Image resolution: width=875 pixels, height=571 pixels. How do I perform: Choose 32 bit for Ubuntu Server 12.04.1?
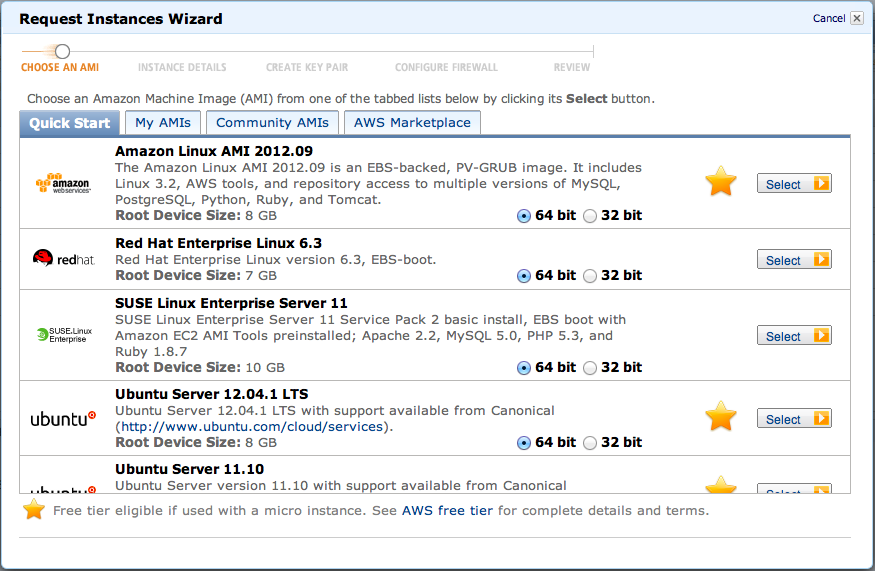(x=590, y=443)
